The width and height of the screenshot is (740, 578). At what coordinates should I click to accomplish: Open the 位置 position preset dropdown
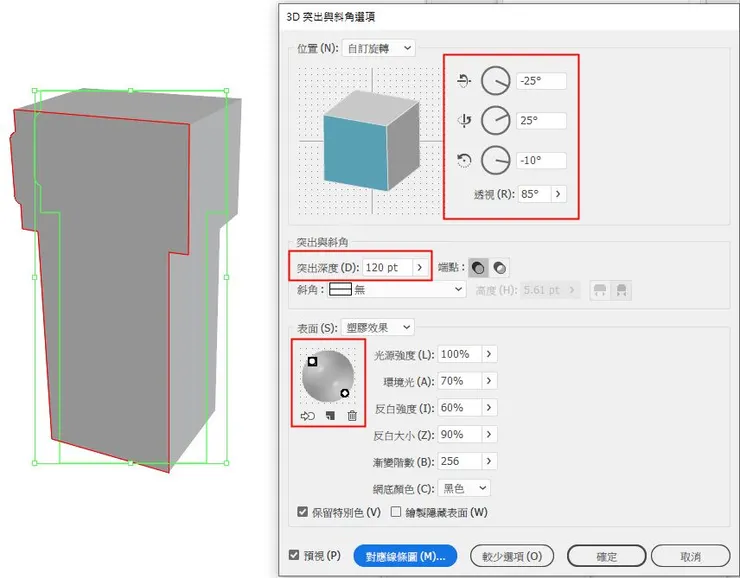(378, 48)
